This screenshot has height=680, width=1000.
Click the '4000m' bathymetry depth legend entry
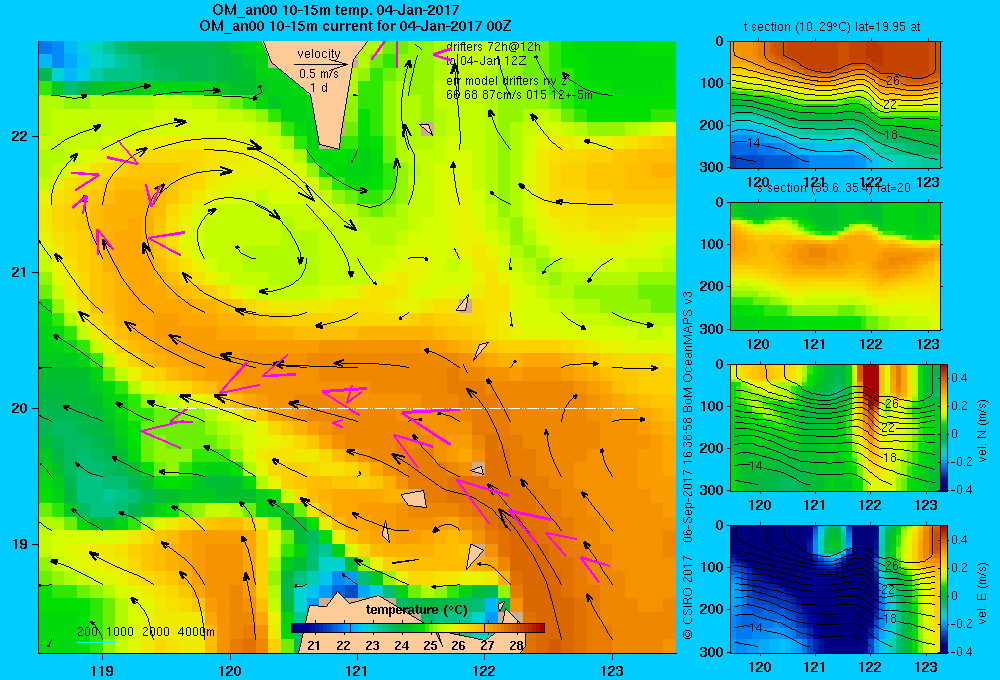(196, 632)
